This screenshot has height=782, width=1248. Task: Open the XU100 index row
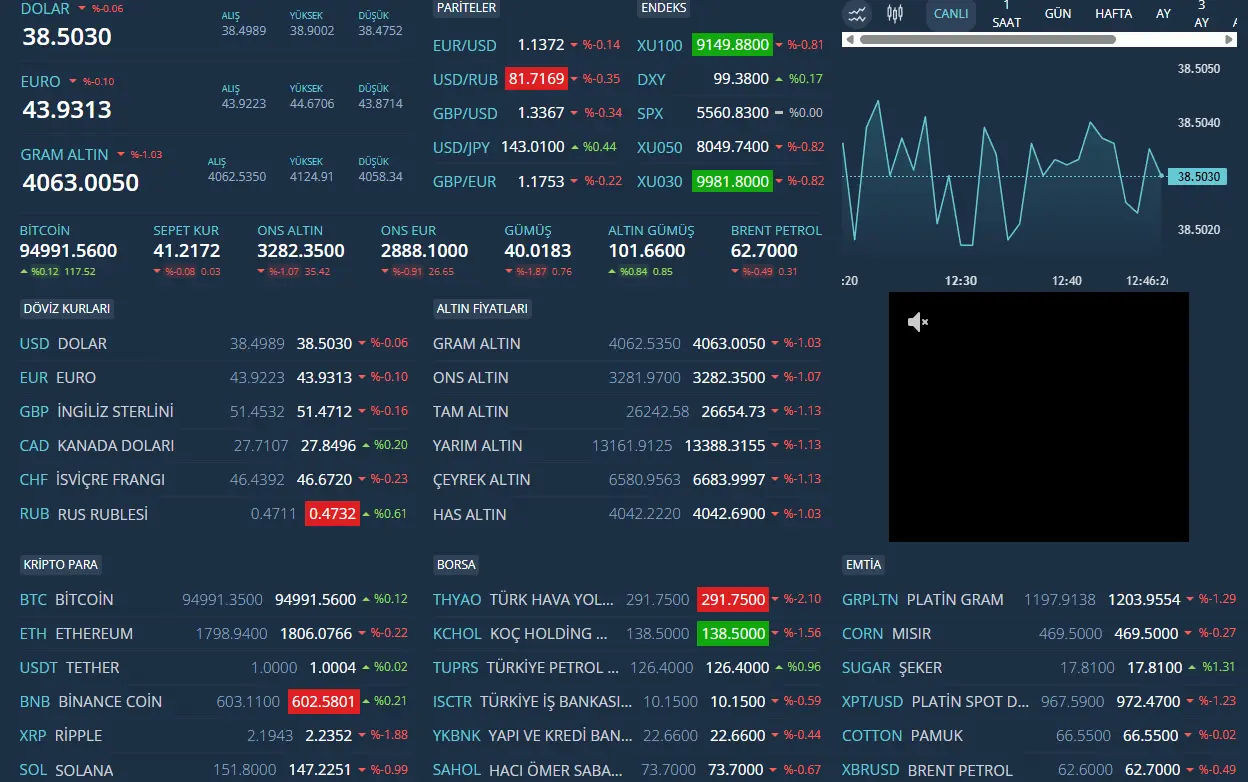point(731,45)
